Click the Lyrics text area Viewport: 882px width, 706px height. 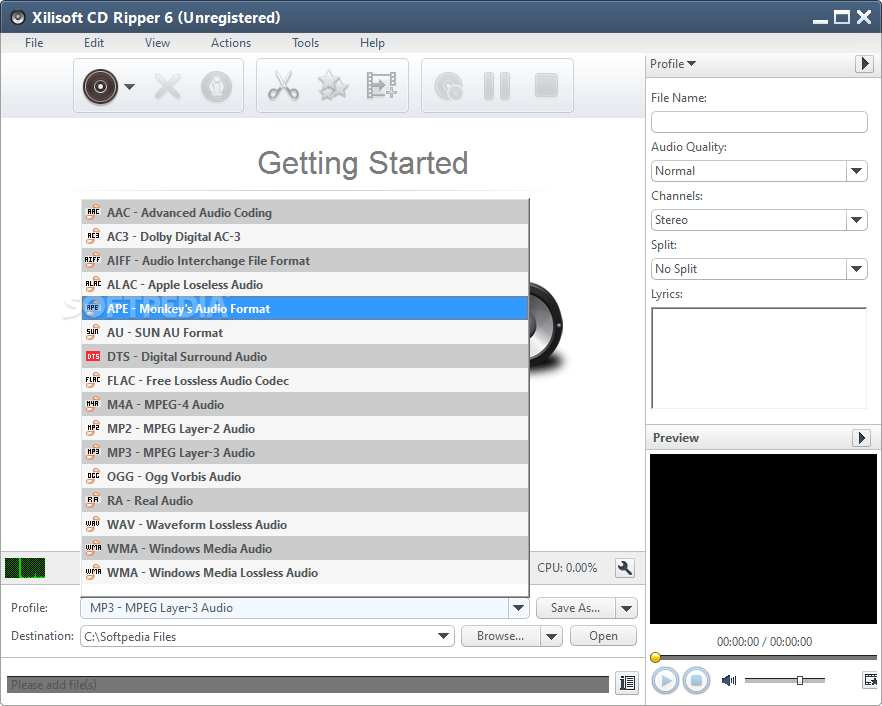click(x=759, y=358)
